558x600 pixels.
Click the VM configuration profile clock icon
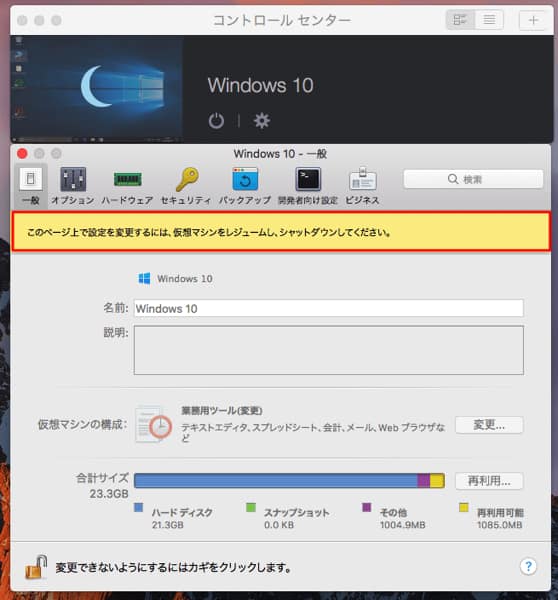pos(154,424)
